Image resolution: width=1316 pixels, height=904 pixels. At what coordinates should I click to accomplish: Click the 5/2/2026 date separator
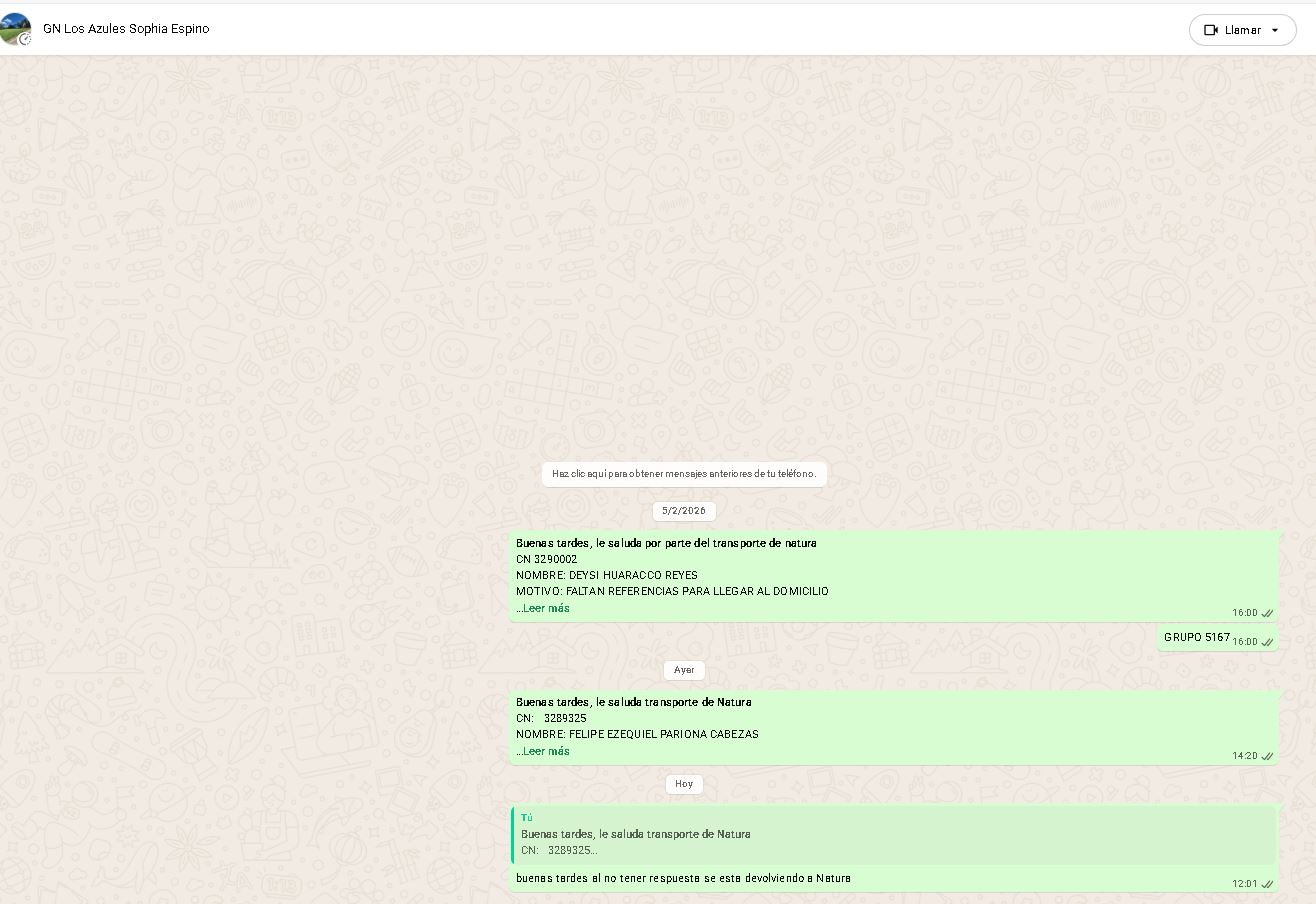tap(684, 511)
